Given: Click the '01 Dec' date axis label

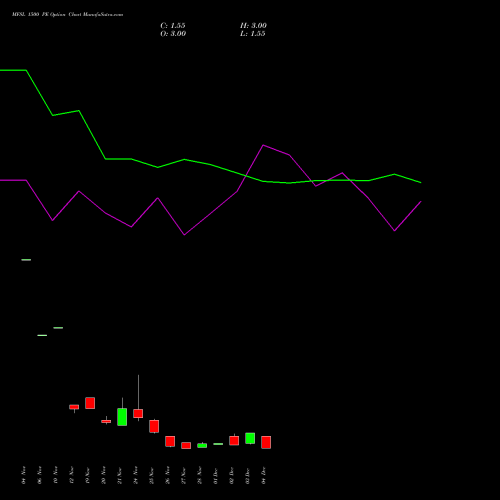Looking at the screenshot, I should [x=216, y=475].
